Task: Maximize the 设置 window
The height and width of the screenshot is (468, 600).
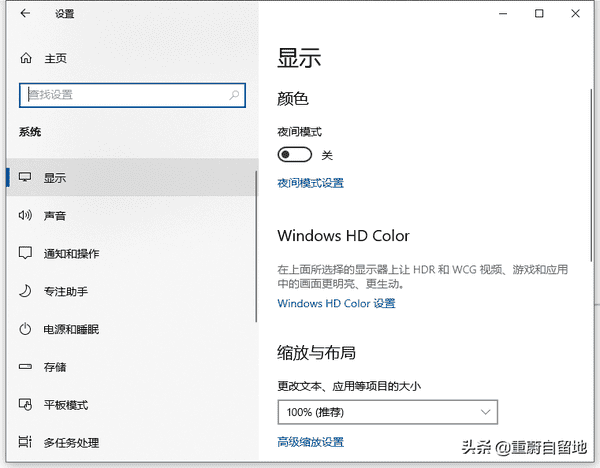Action: pos(539,13)
